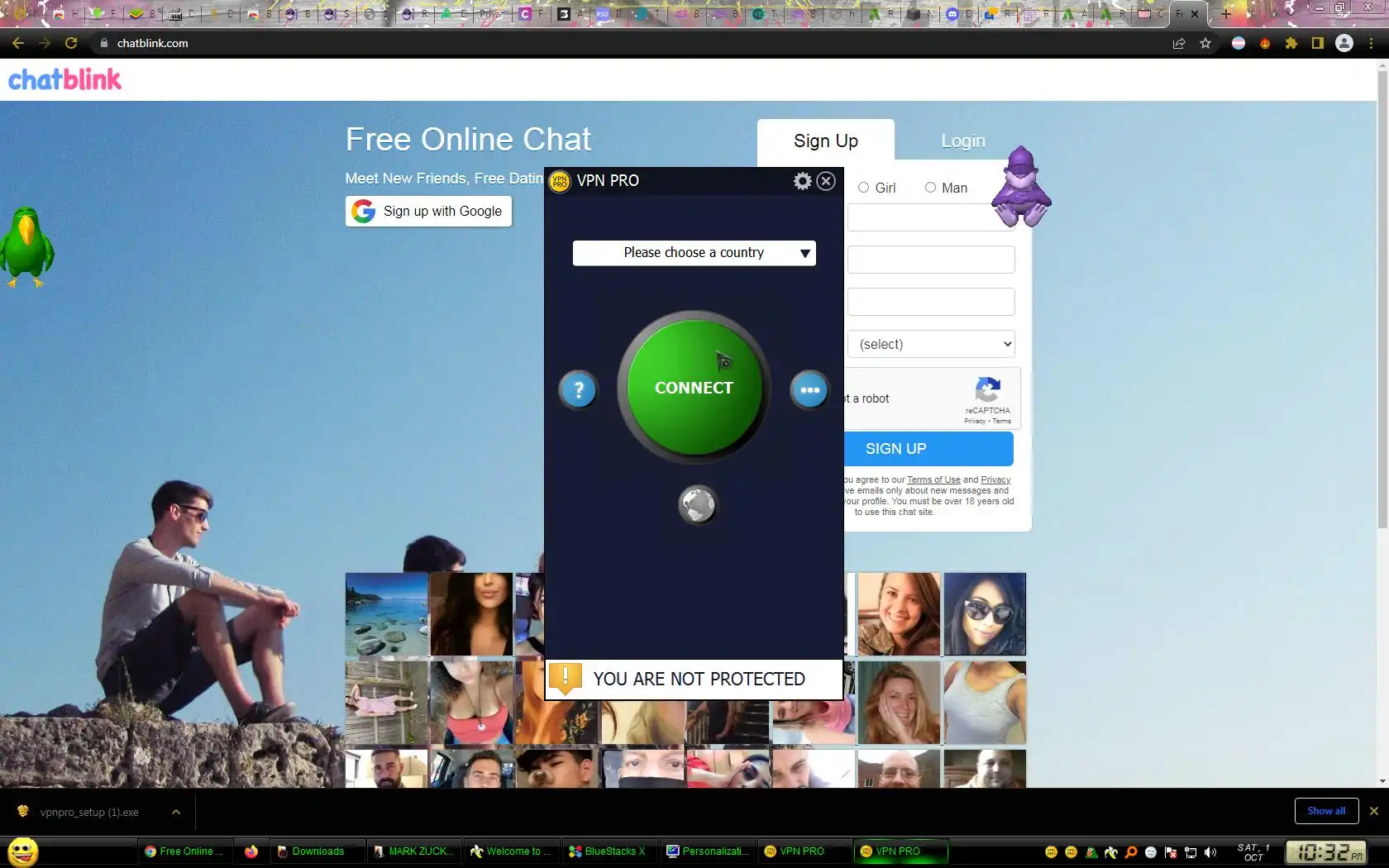Open the smiley start button

click(23, 851)
